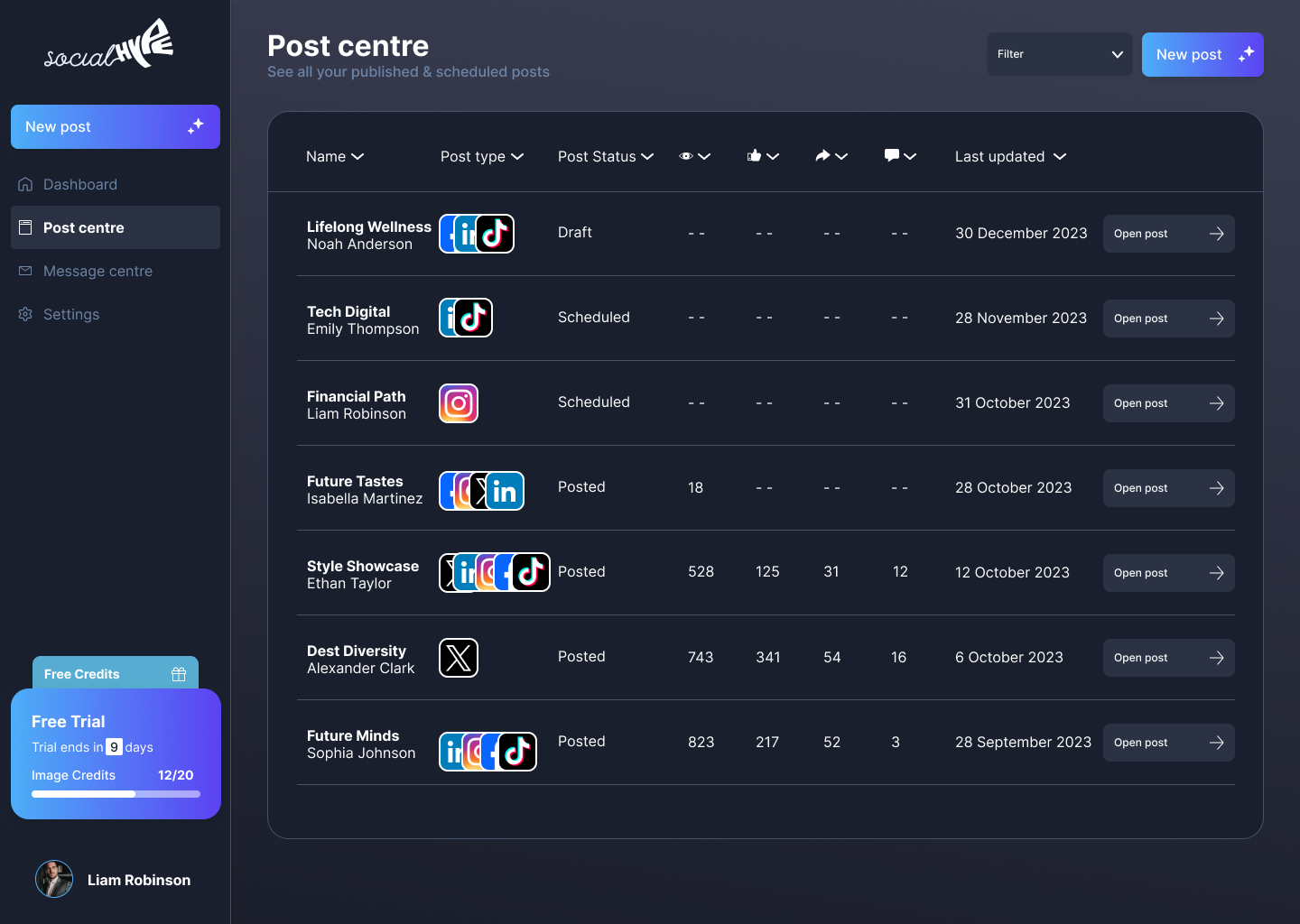Sort by the views eye column
1300x924 pixels.
tap(694, 156)
